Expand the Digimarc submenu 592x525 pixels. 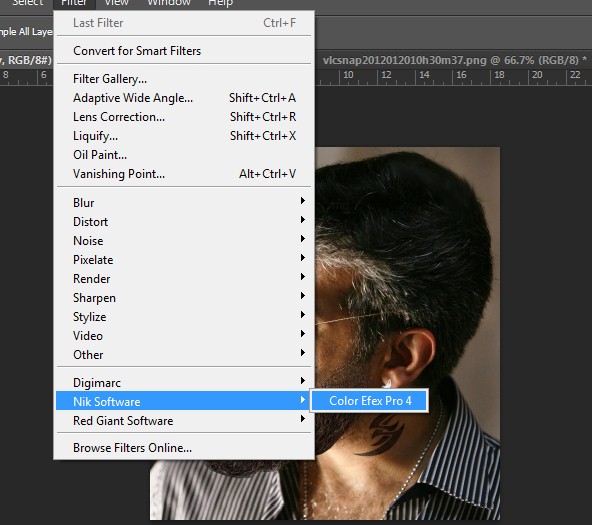pos(184,383)
